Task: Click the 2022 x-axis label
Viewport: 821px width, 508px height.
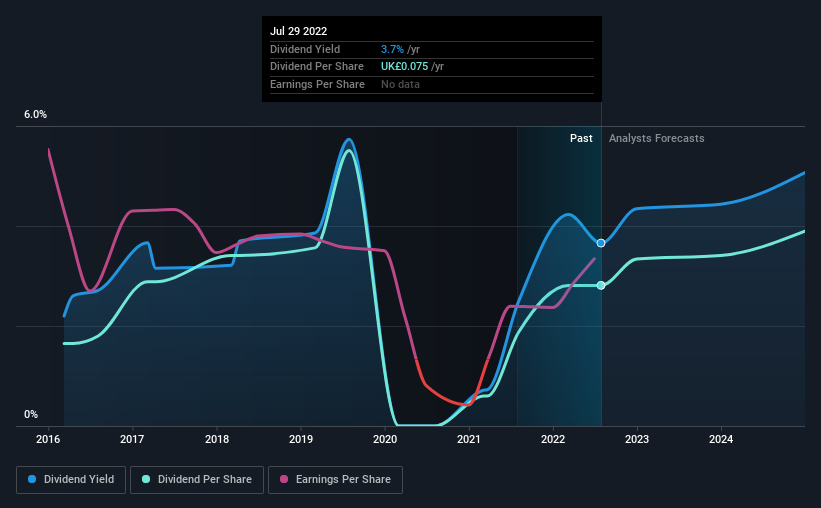Action: [x=553, y=439]
